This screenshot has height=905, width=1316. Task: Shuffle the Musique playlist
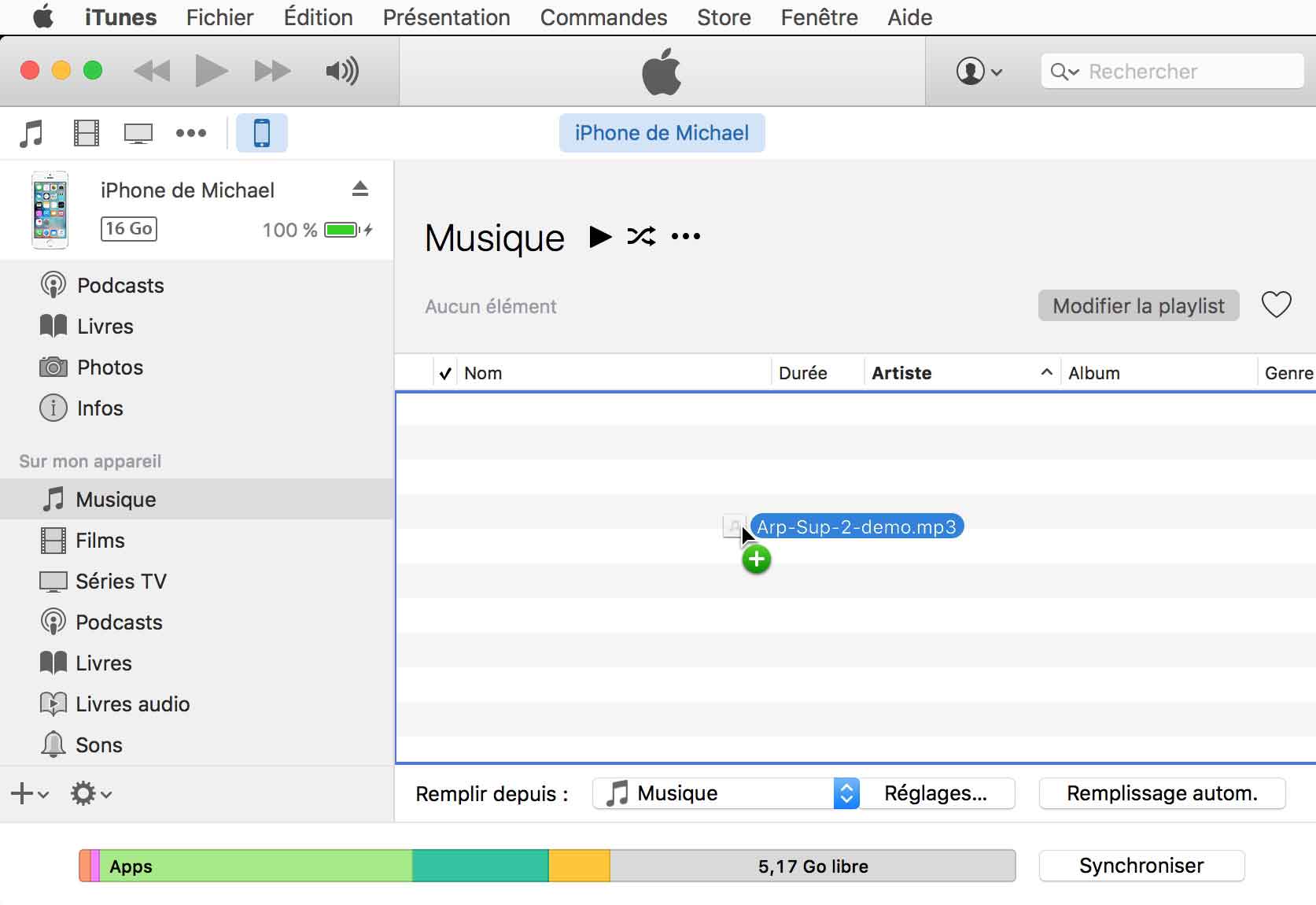tap(641, 236)
